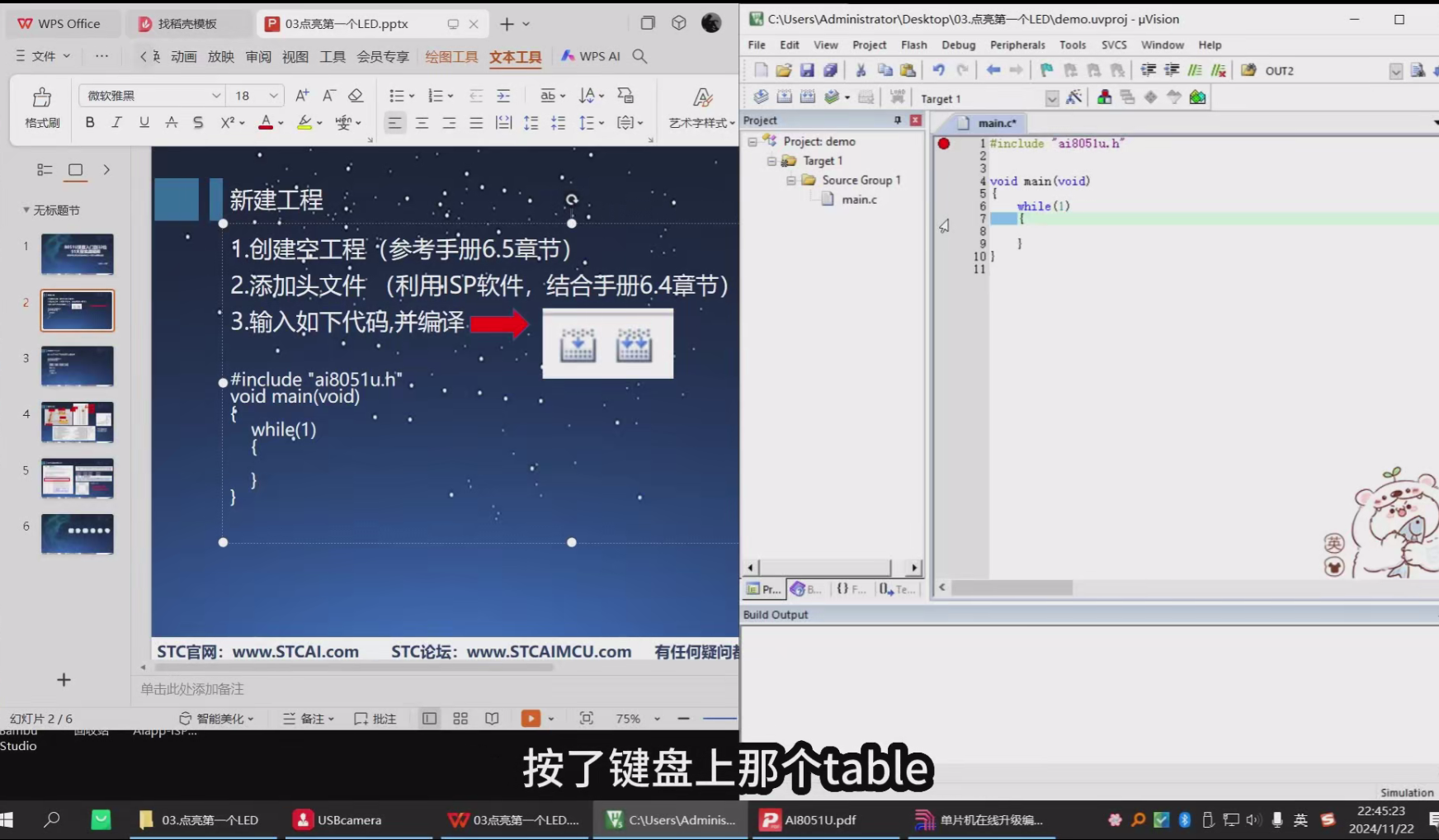This screenshot has width=1439, height=840.
Task: Insert bookmark using flag icon in uVision
Action: (1046, 70)
